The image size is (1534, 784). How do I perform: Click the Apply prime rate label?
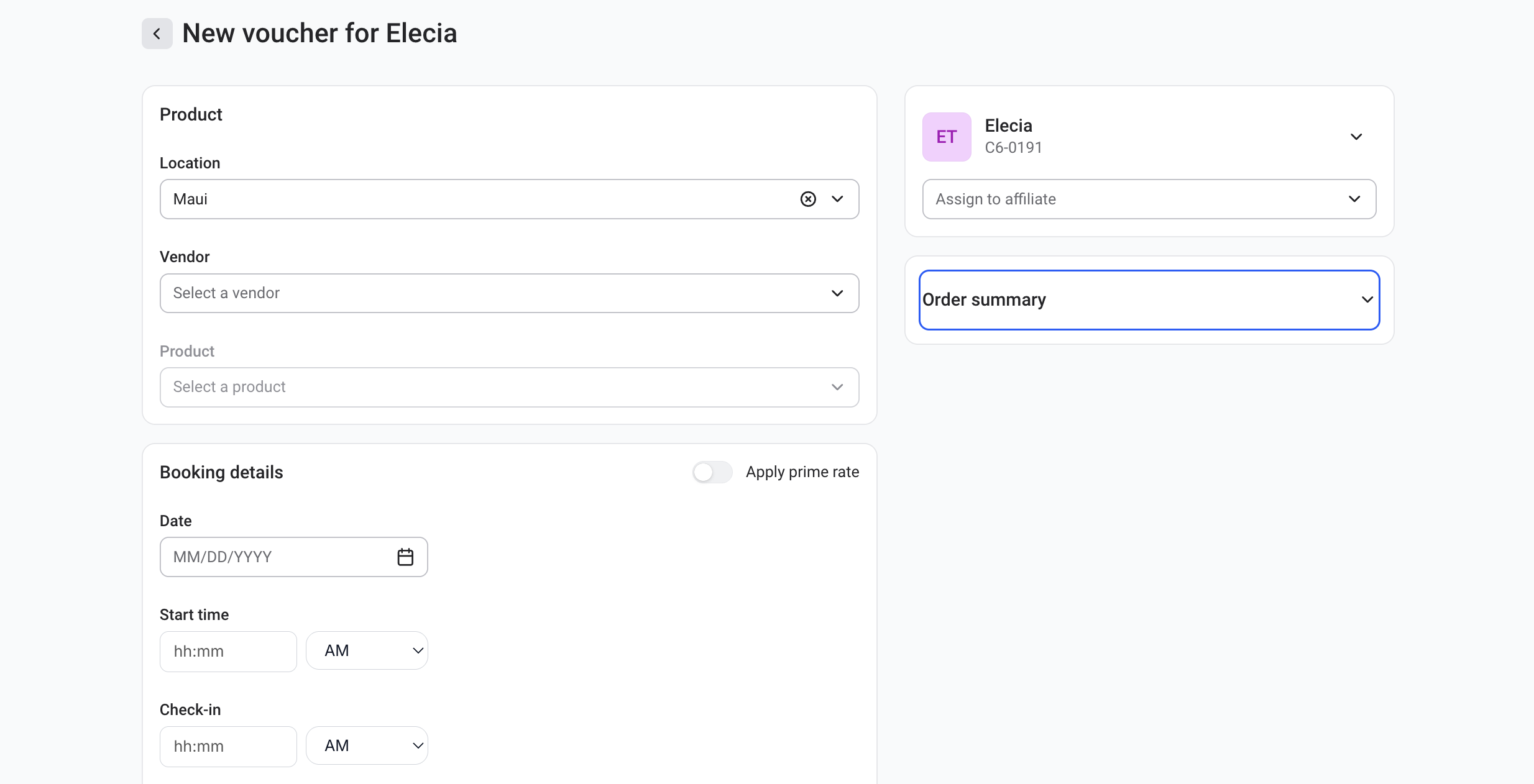(802, 472)
